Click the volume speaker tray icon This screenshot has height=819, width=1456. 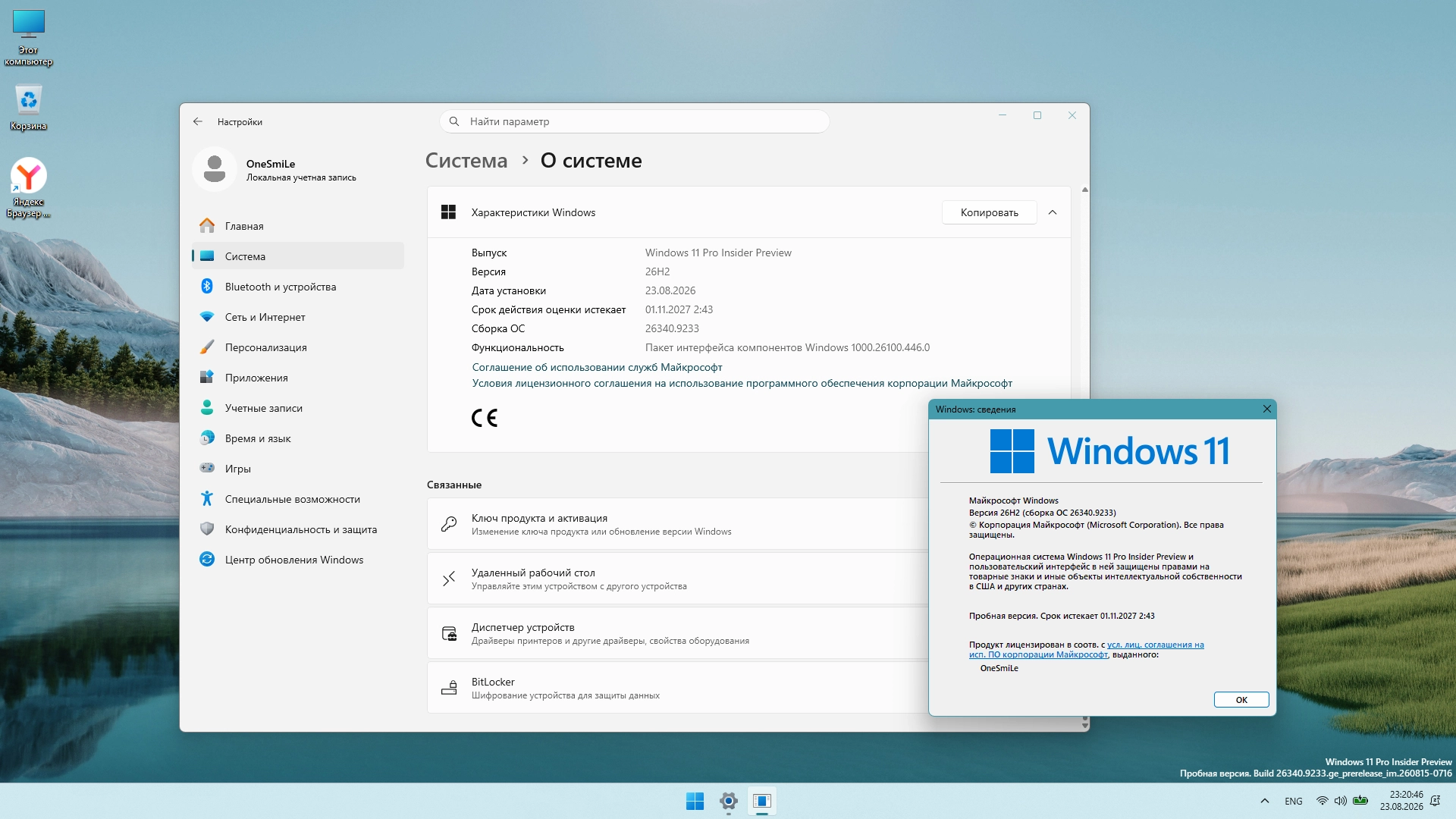pyautogui.click(x=1341, y=801)
